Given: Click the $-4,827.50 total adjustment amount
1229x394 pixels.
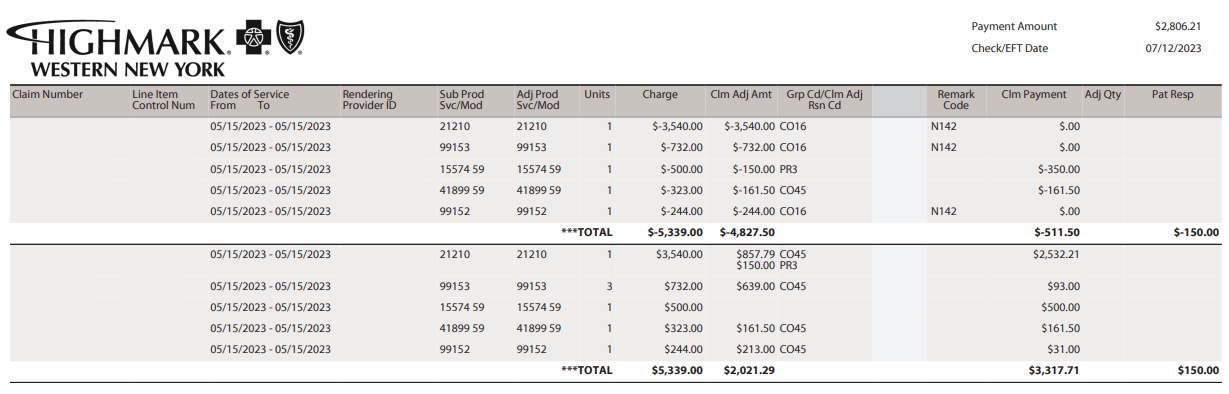Looking at the screenshot, I should (x=747, y=232).
